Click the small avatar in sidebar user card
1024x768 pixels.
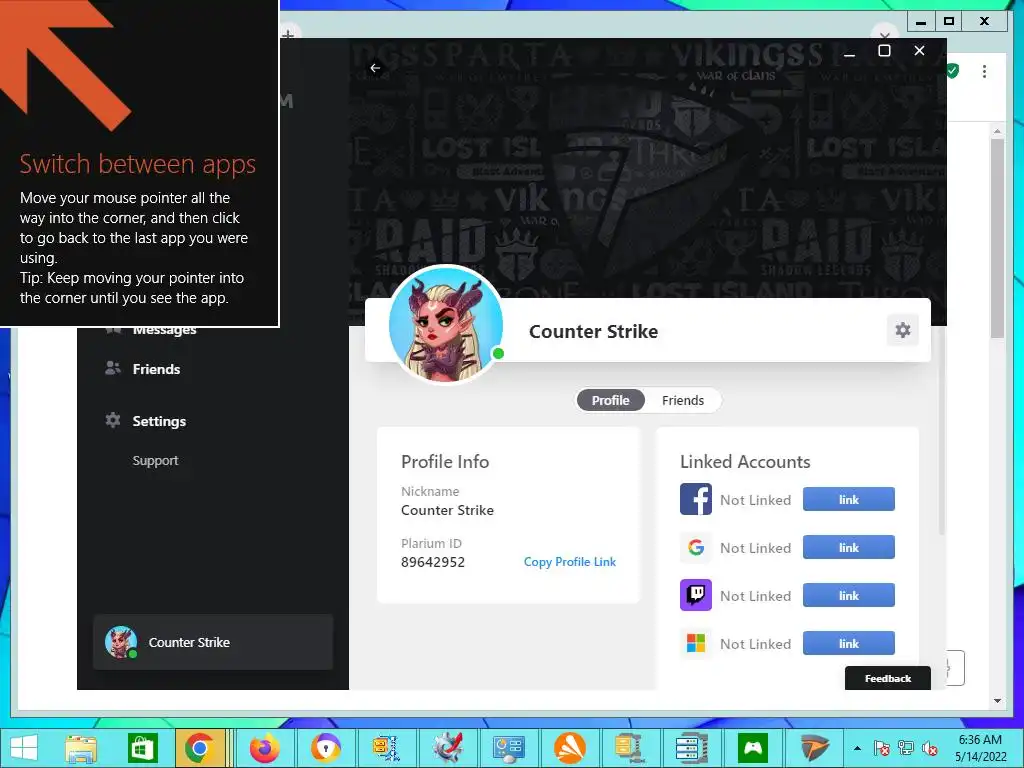(121, 642)
